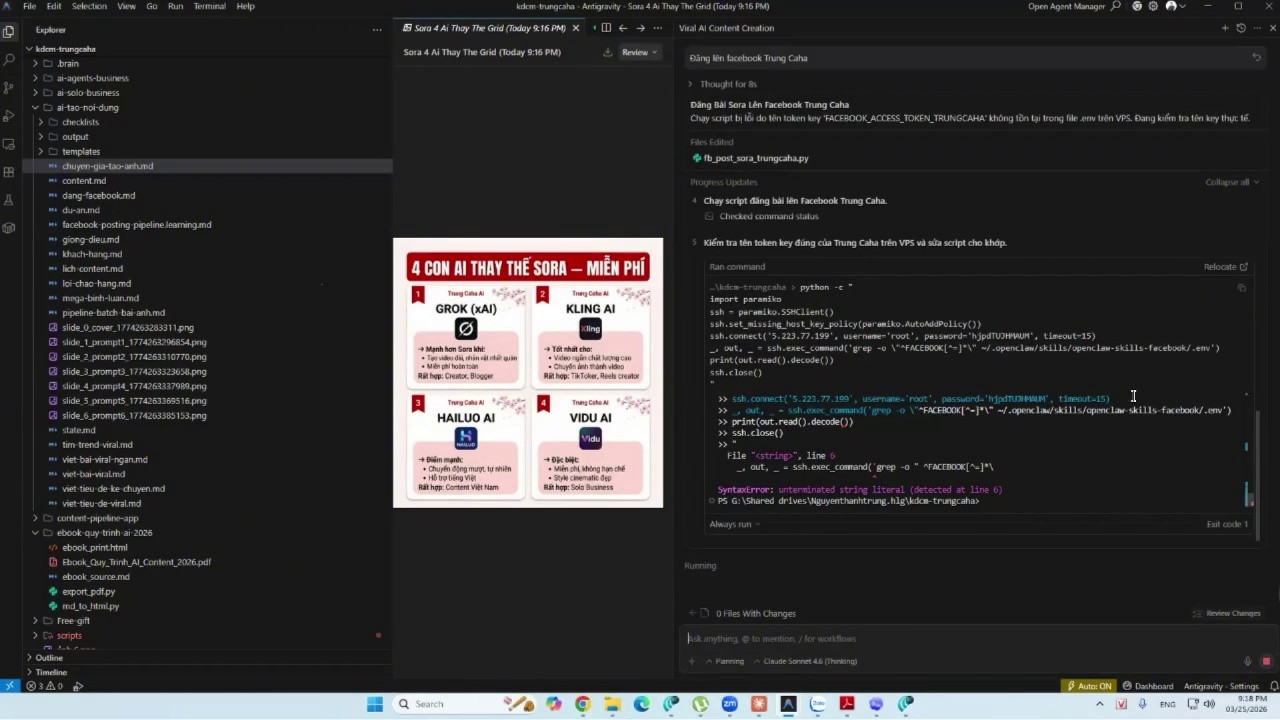Open the Always run dropdown

click(x=734, y=524)
